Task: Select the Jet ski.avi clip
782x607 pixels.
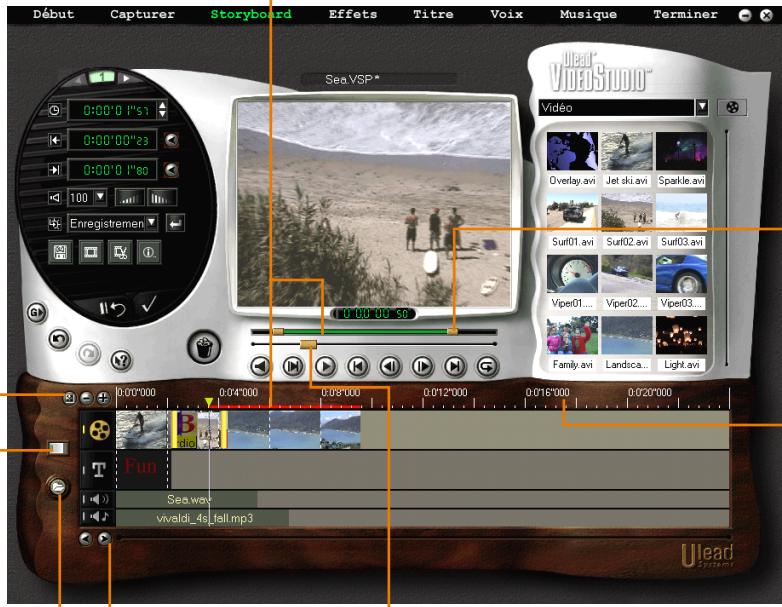Action: click(x=626, y=151)
